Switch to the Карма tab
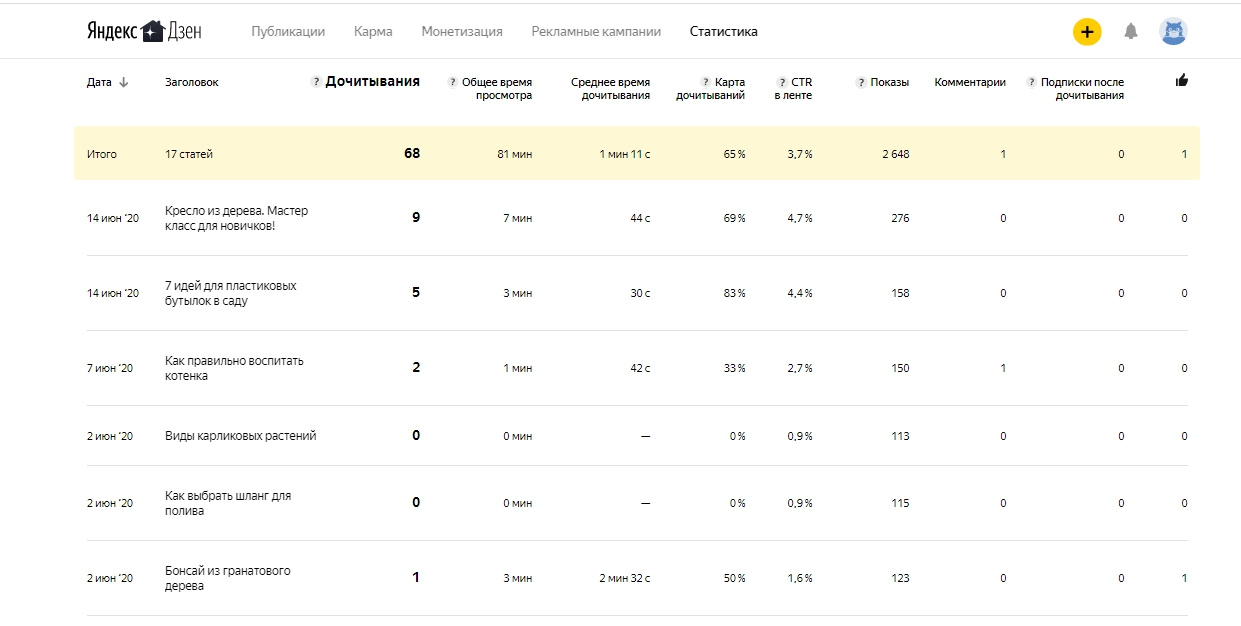The width and height of the screenshot is (1241, 626). tap(373, 32)
